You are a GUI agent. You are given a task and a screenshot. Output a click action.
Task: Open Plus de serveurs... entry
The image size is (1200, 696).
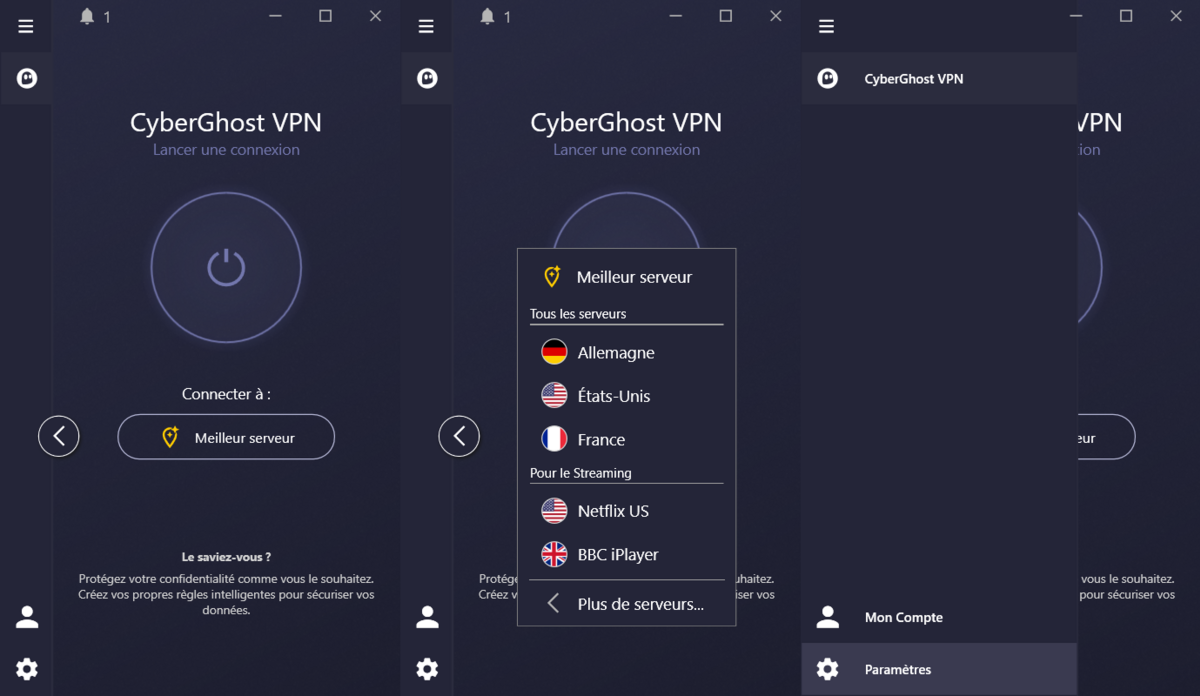[626, 604]
